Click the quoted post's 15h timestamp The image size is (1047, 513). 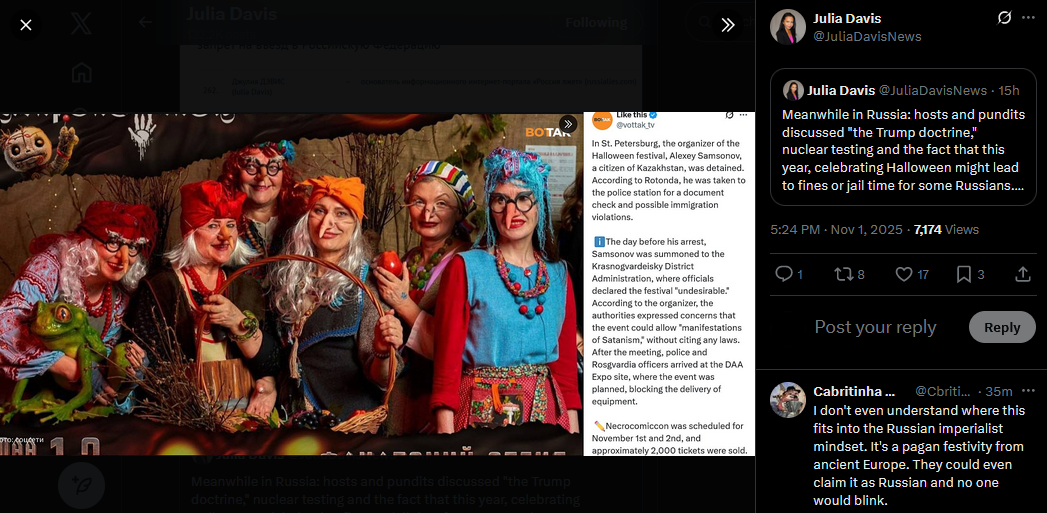[1009, 90]
